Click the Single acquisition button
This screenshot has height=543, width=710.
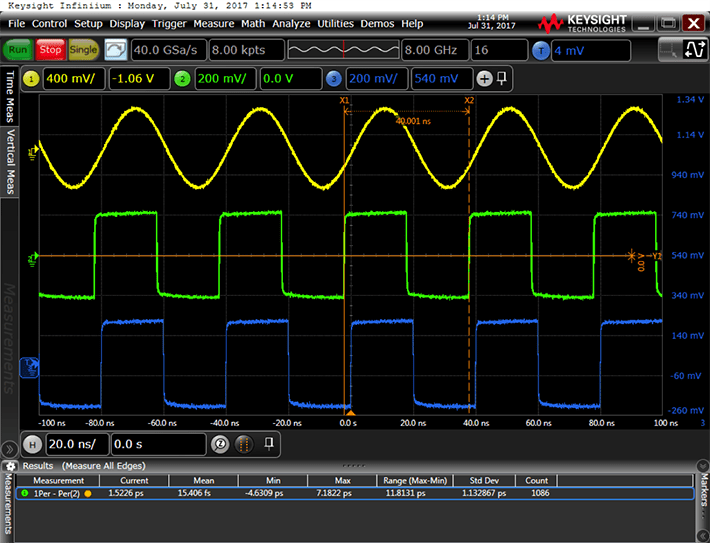click(x=83, y=50)
